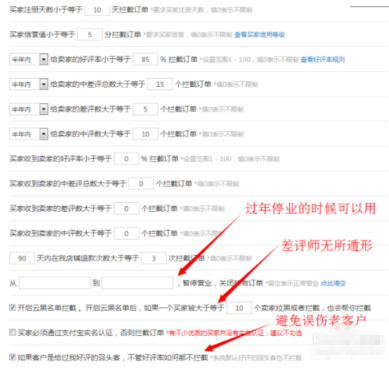Toggle the 开启云黑名单拦截 checkbox
This screenshot has height=369, width=389.
pyautogui.click(x=12, y=307)
